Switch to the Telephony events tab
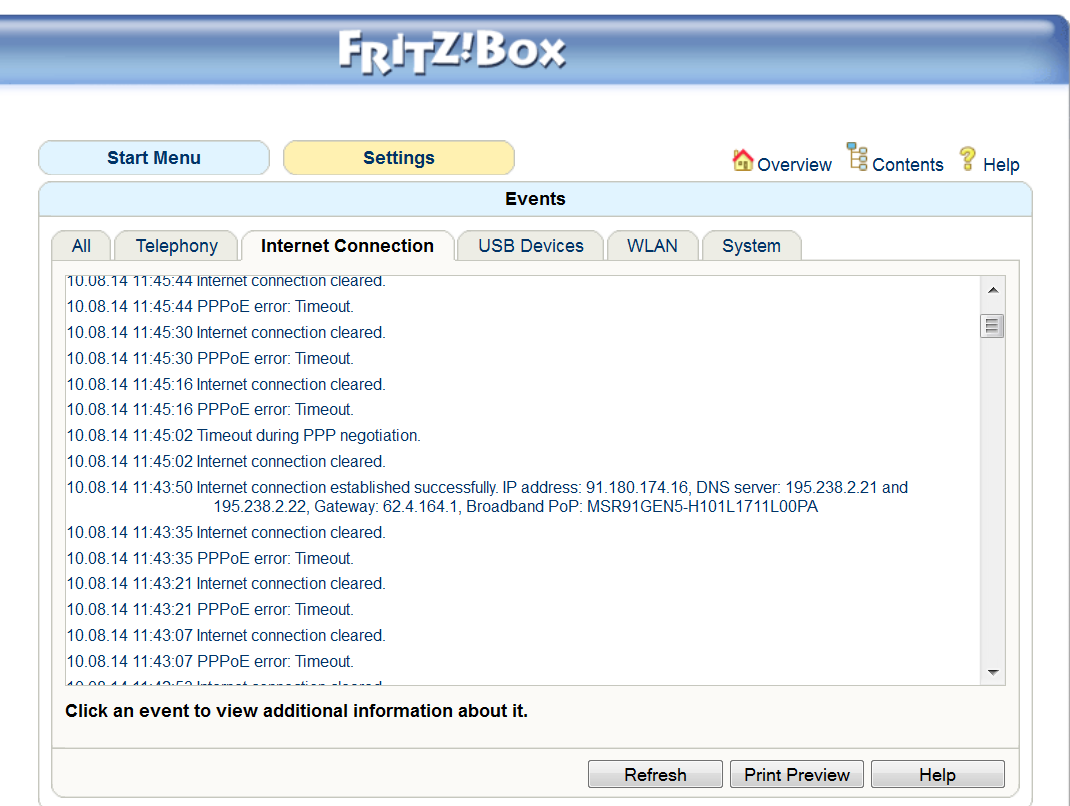Viewport: 1070px width, 806px height. 176,246
